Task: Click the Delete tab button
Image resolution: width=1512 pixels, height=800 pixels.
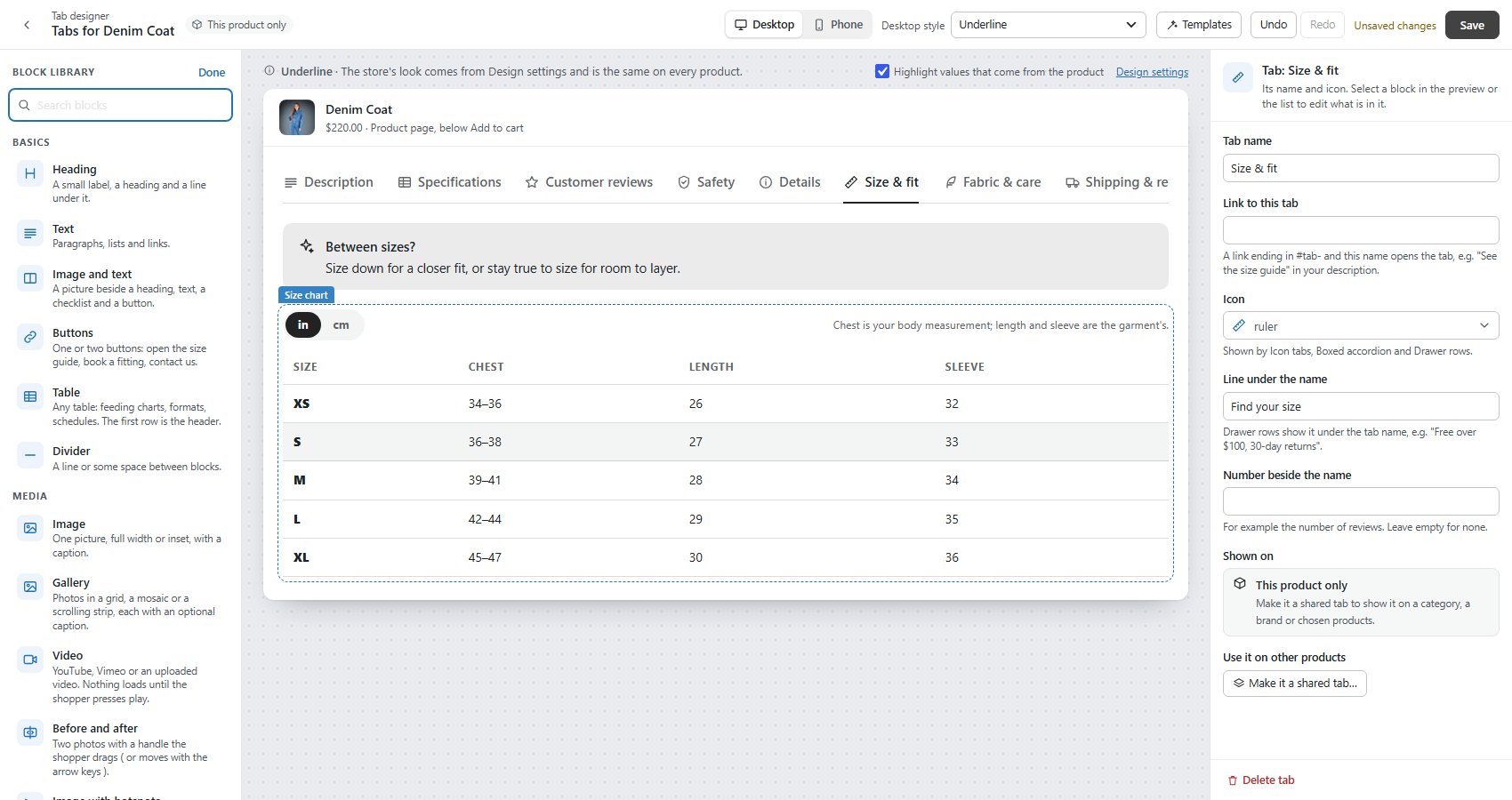Action: pyautogui.click(x=1261, y=780)
